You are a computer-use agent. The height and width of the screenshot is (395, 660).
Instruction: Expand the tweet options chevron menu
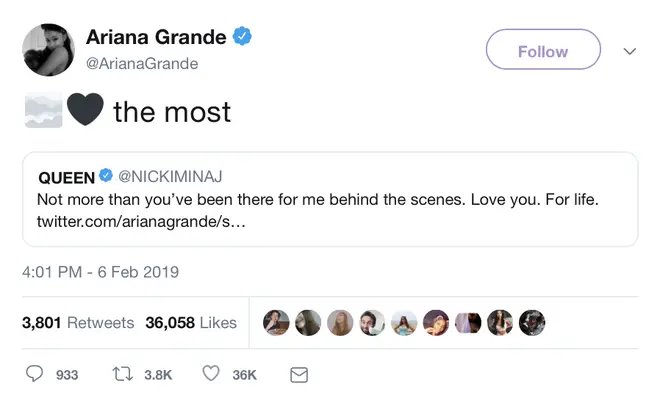pyautogui.click(x=630, y=51)
